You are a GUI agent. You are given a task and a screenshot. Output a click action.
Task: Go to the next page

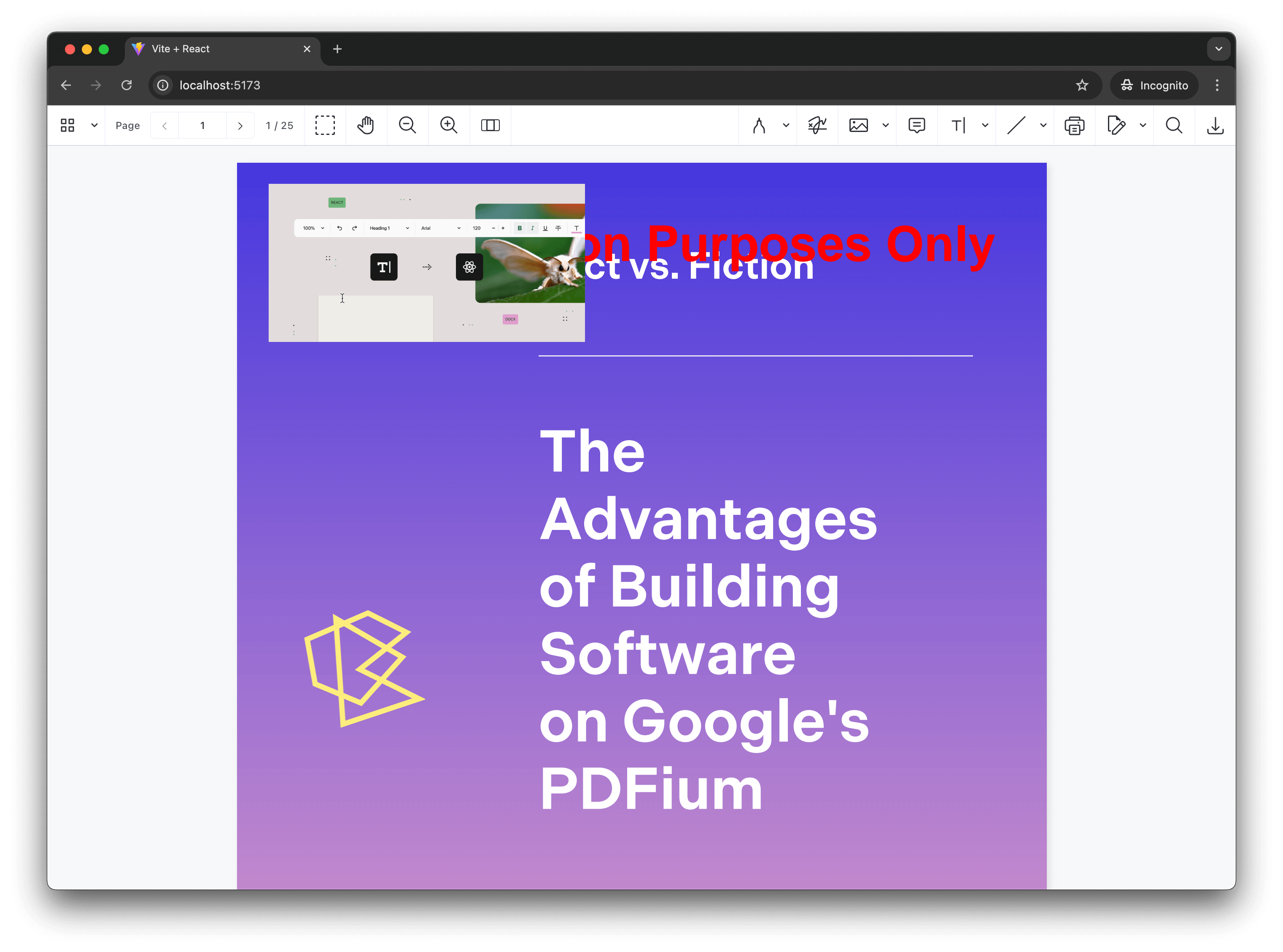(240, 125)
